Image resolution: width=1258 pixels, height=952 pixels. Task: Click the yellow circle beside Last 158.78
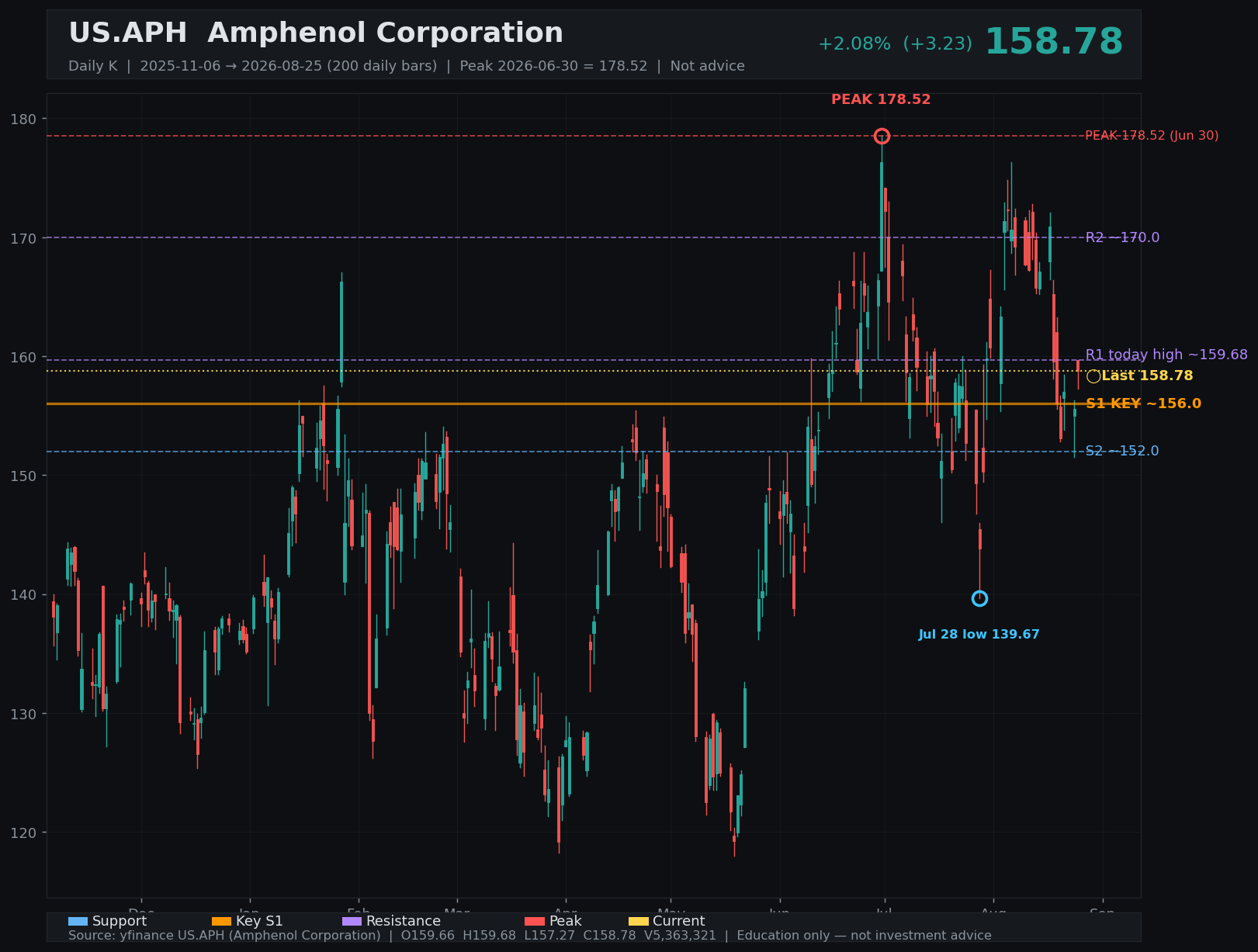point(1093,376)
